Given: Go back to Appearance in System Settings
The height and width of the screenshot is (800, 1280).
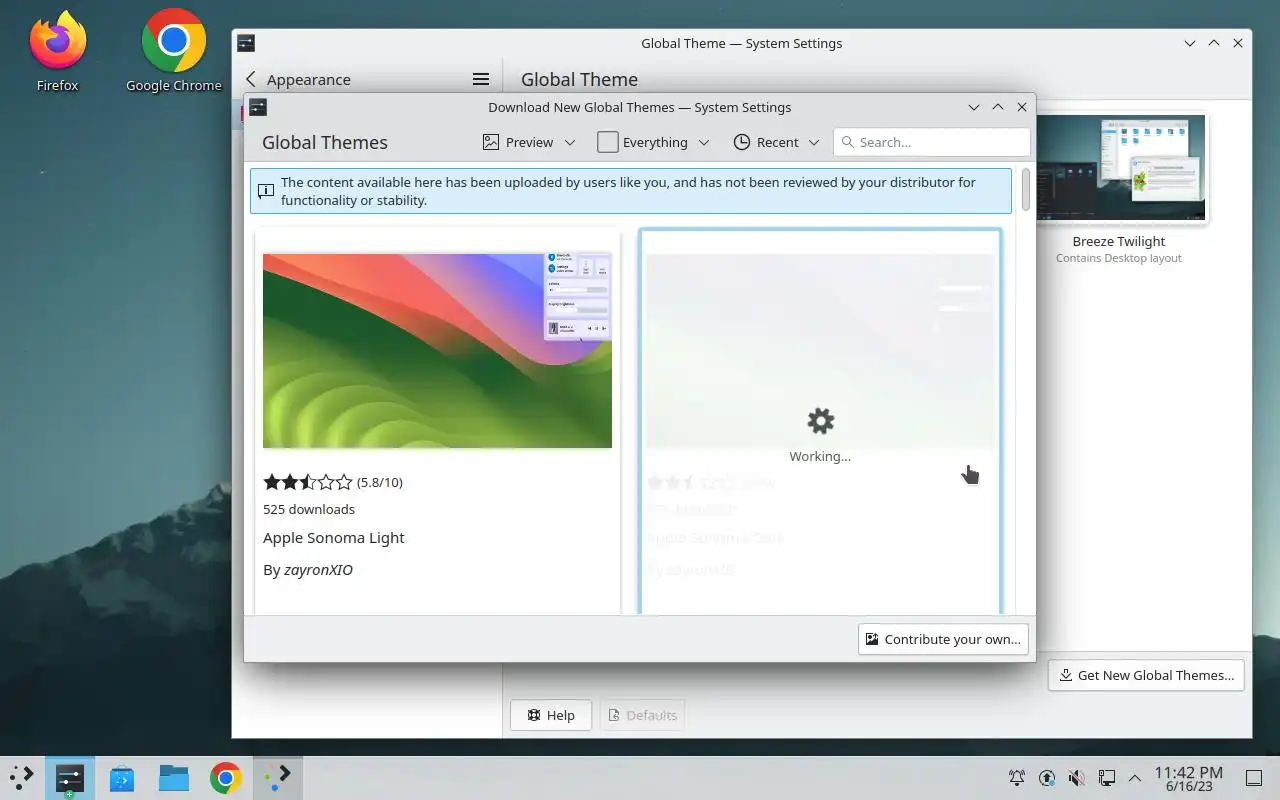Looking at the screenshot, I should [x=297, y=79].
